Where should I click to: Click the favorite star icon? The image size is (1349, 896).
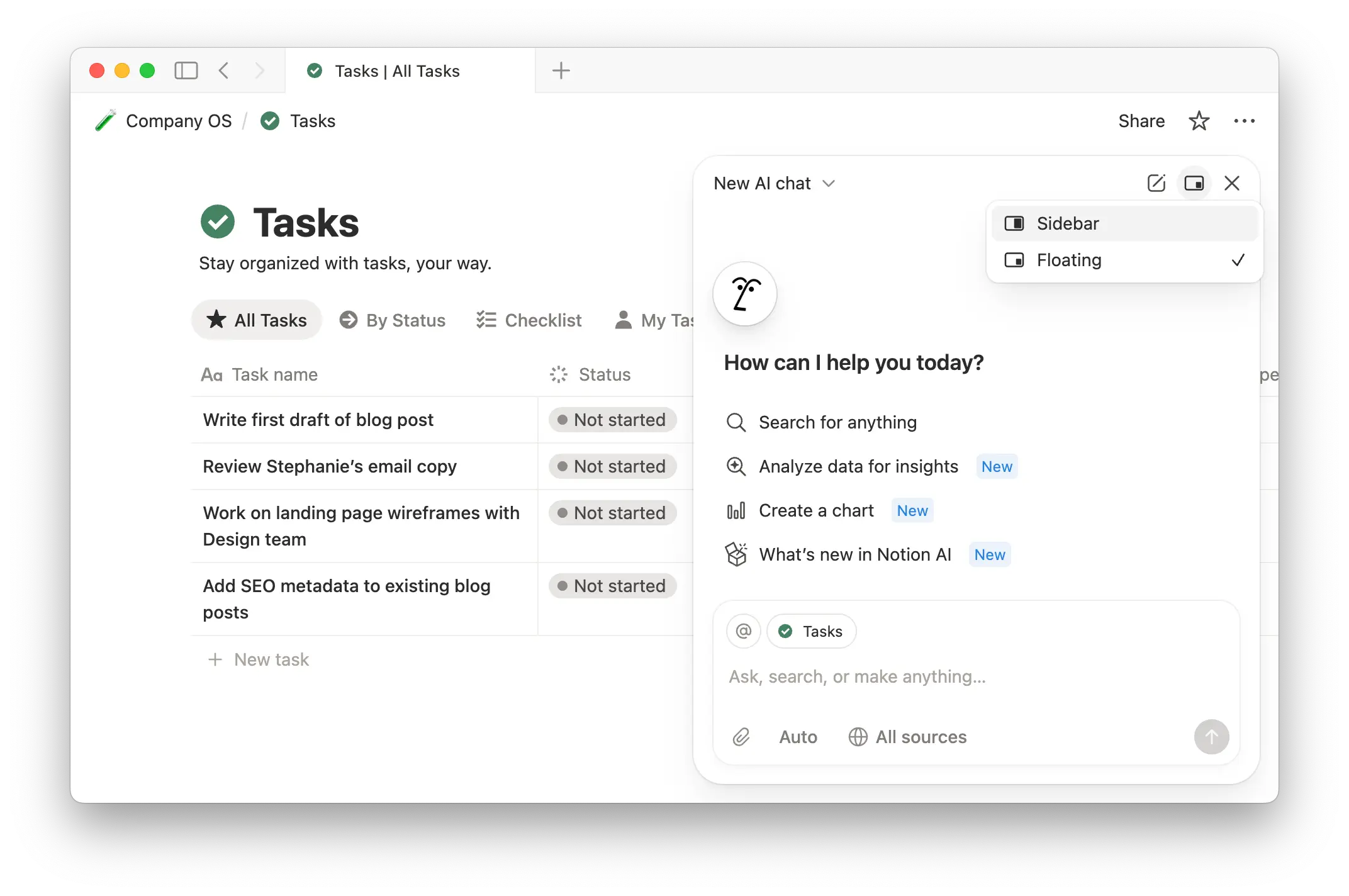tap(1199, 121)
